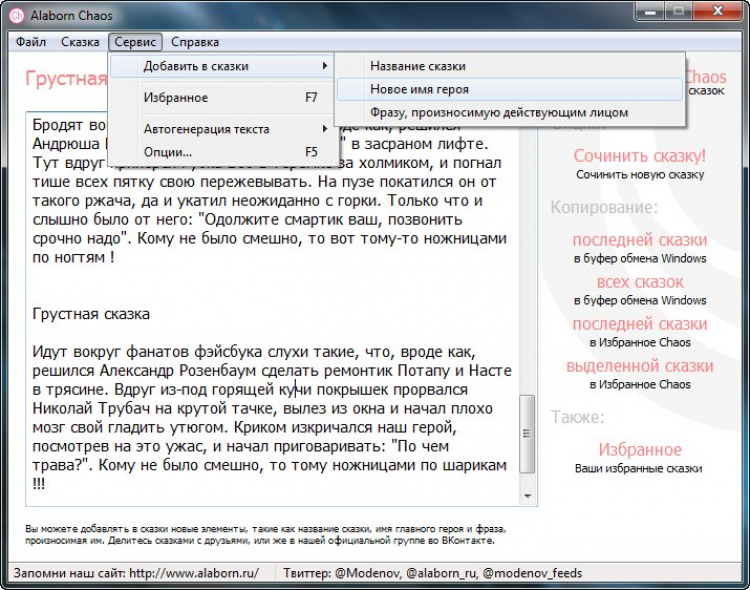
Task: Open Опции... from the Сервис menu
Action: 222,152
